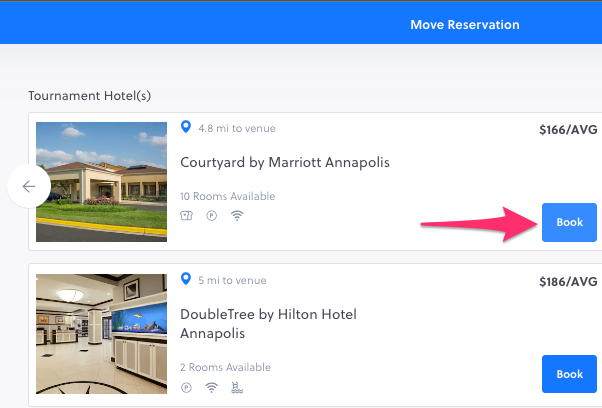This screenshot has width=602, height=408.
Task: Click the $166/AVG price label
Action: [567, 129]
